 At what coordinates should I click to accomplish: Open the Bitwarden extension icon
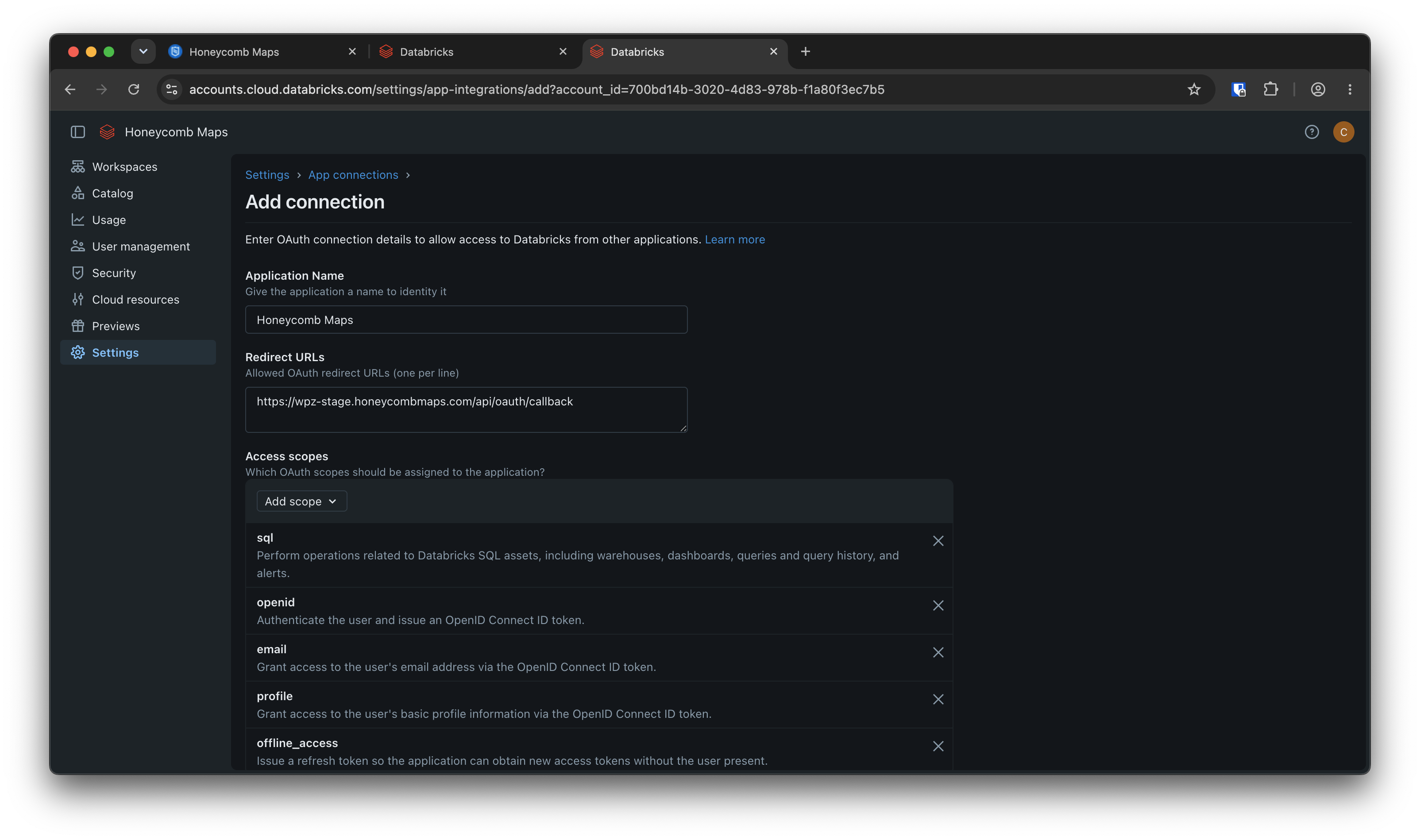click(x=1239, y=89)
